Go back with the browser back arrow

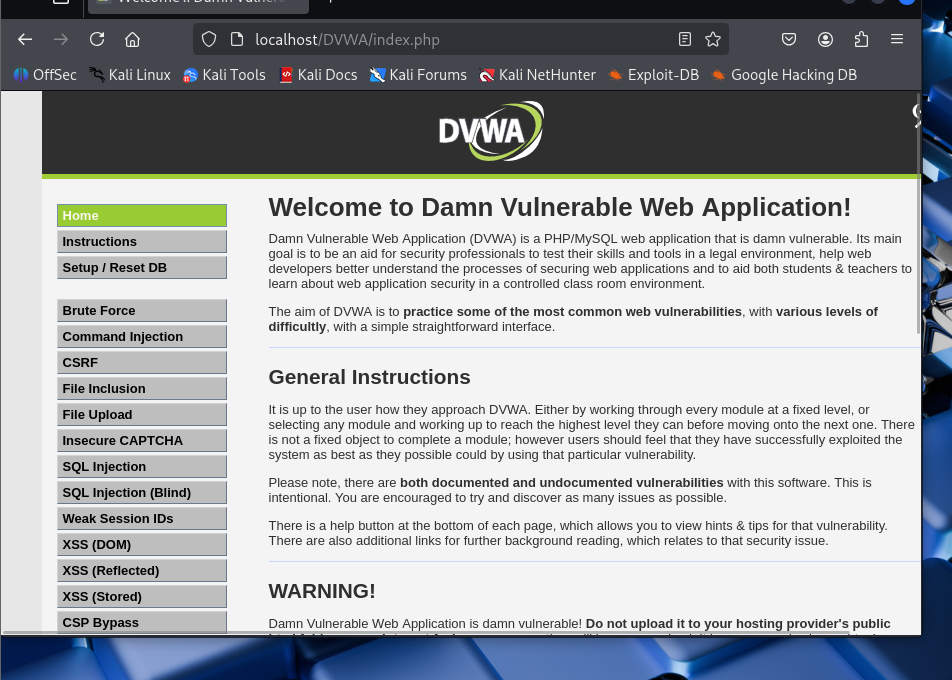pos(25,39)
